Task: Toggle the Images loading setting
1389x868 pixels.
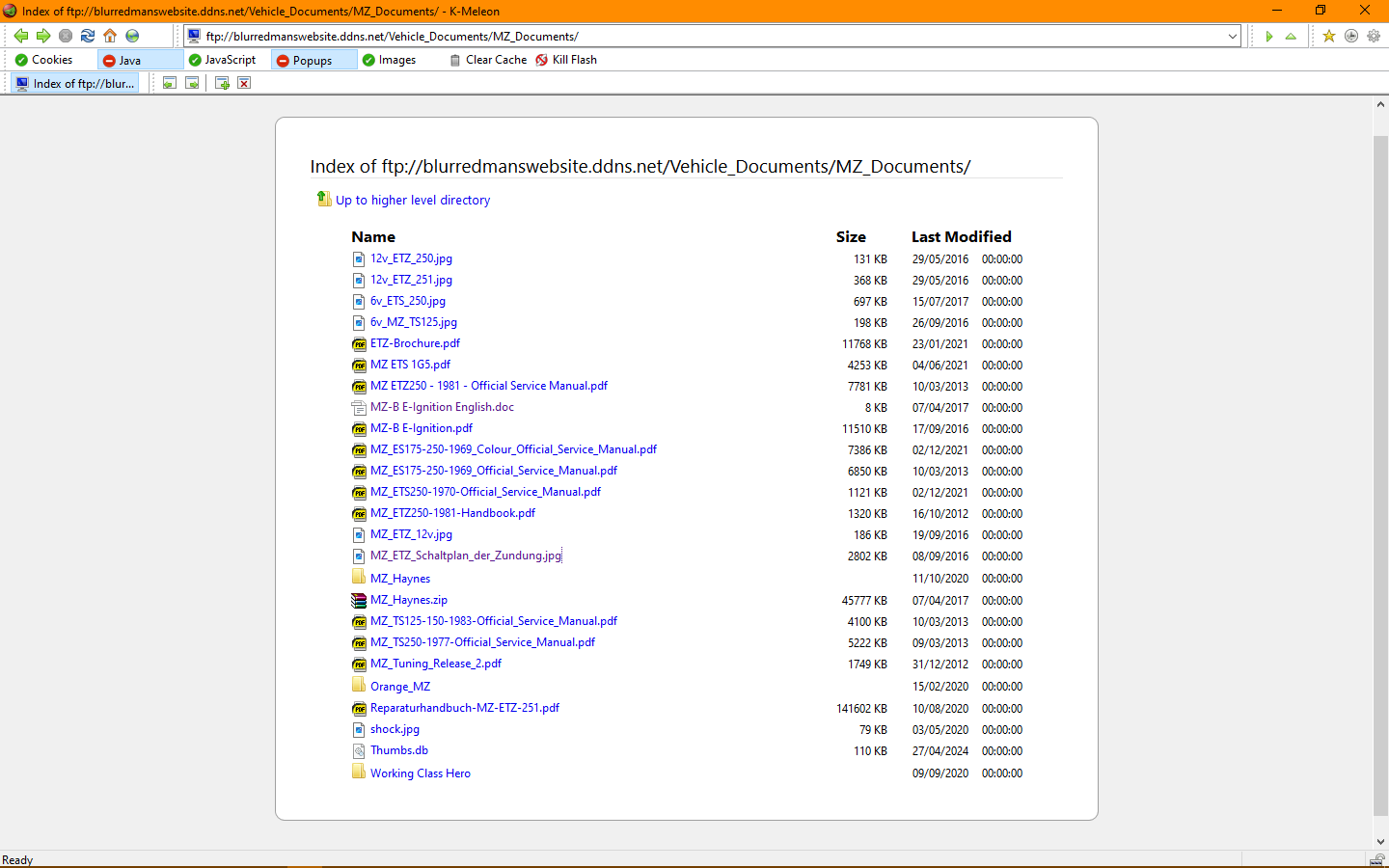Action: click(389, 60)
